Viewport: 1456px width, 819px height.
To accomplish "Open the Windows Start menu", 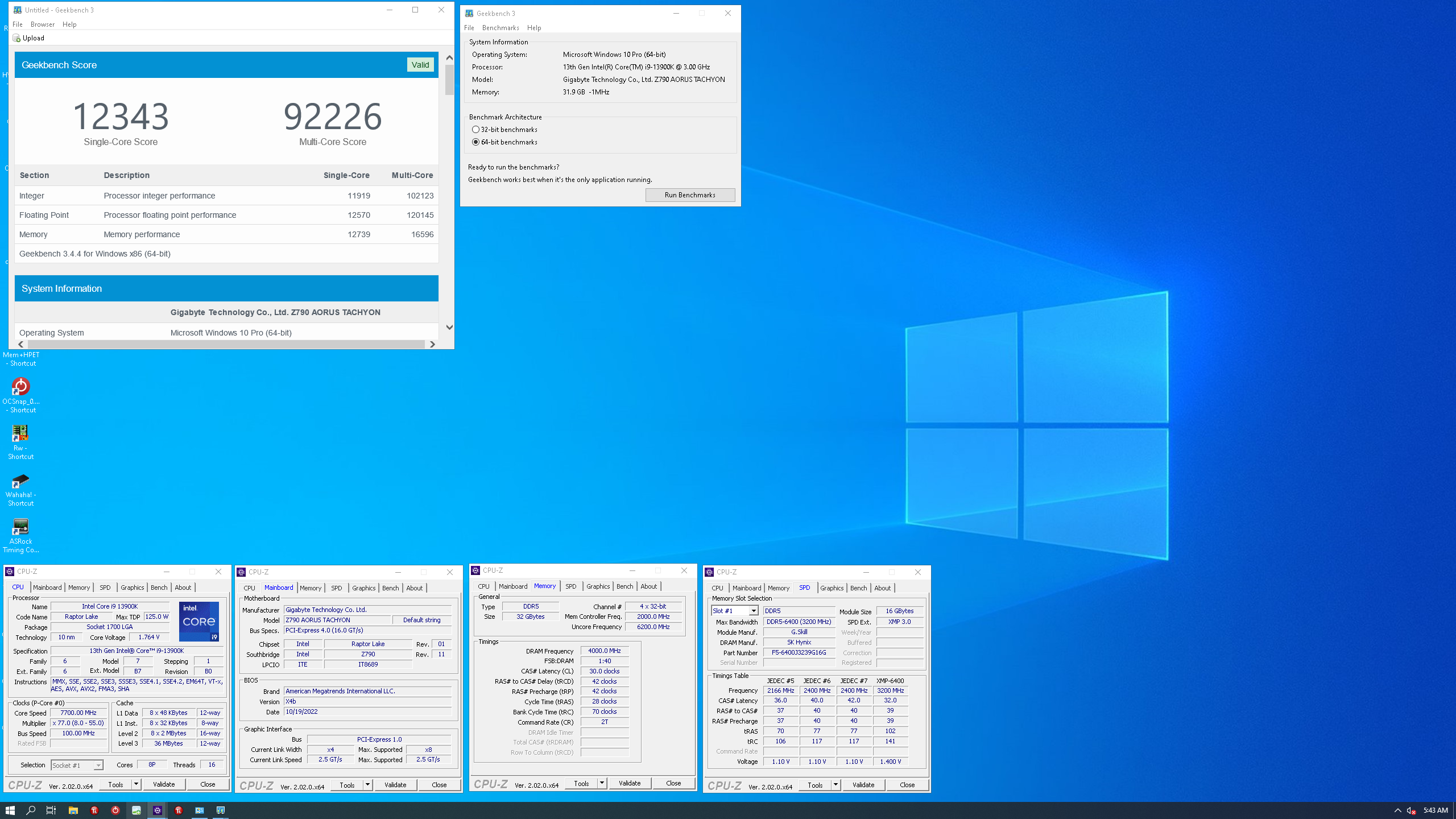I will [x=10, y=810].
